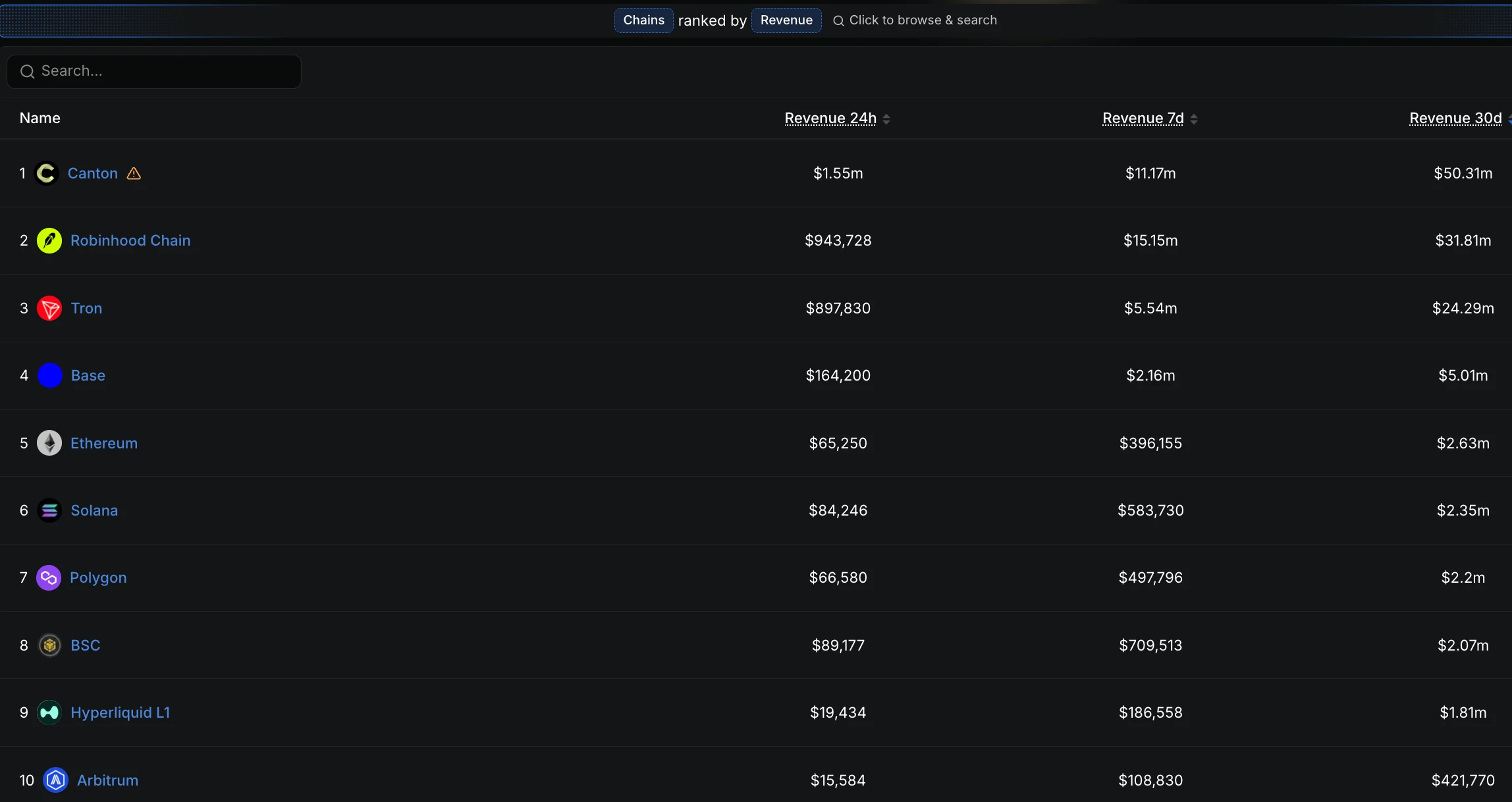Select Canton's 24h revenue $1.55m
The image size is (1512, 802).
coord(838,173)
